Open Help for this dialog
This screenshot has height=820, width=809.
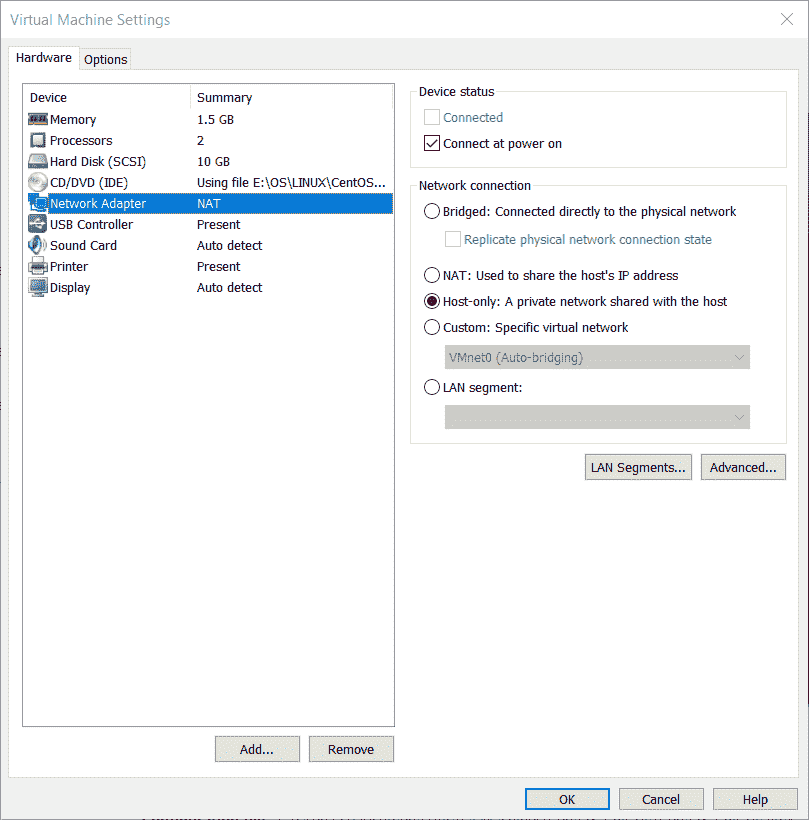click(x=755, y=799)
